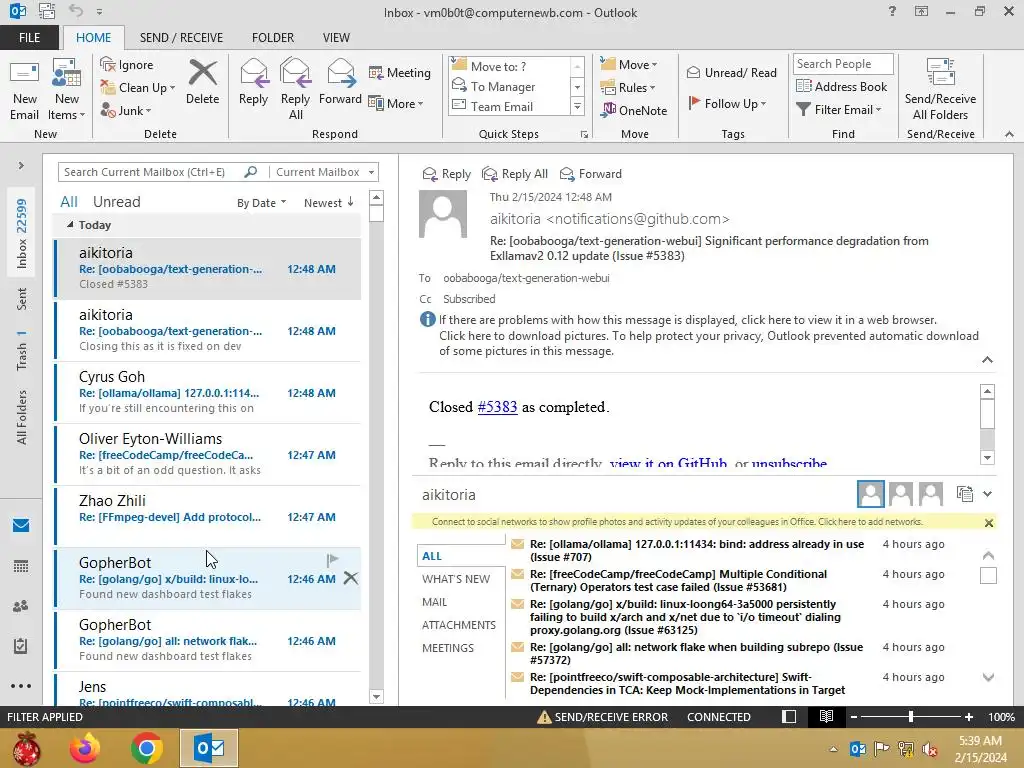Click Forward in the reading pane

[591, 174]
